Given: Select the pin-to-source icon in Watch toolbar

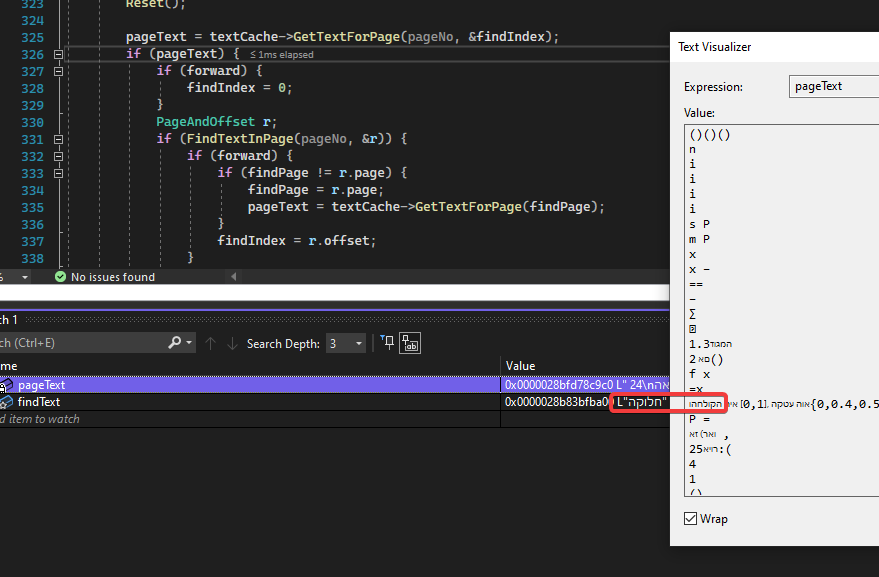Looking at the screenshot, I should pyautogui.click(x=387, y=342).
